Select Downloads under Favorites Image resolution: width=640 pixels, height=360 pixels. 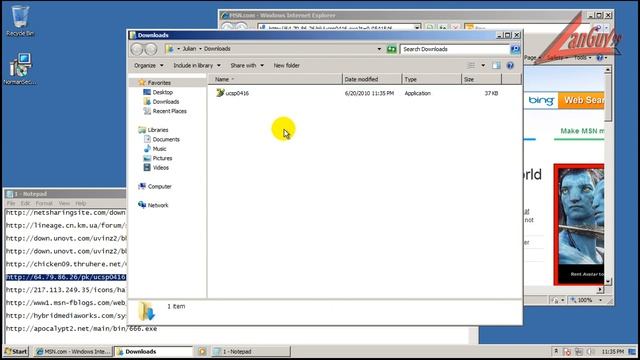click(x=166, y=102)
